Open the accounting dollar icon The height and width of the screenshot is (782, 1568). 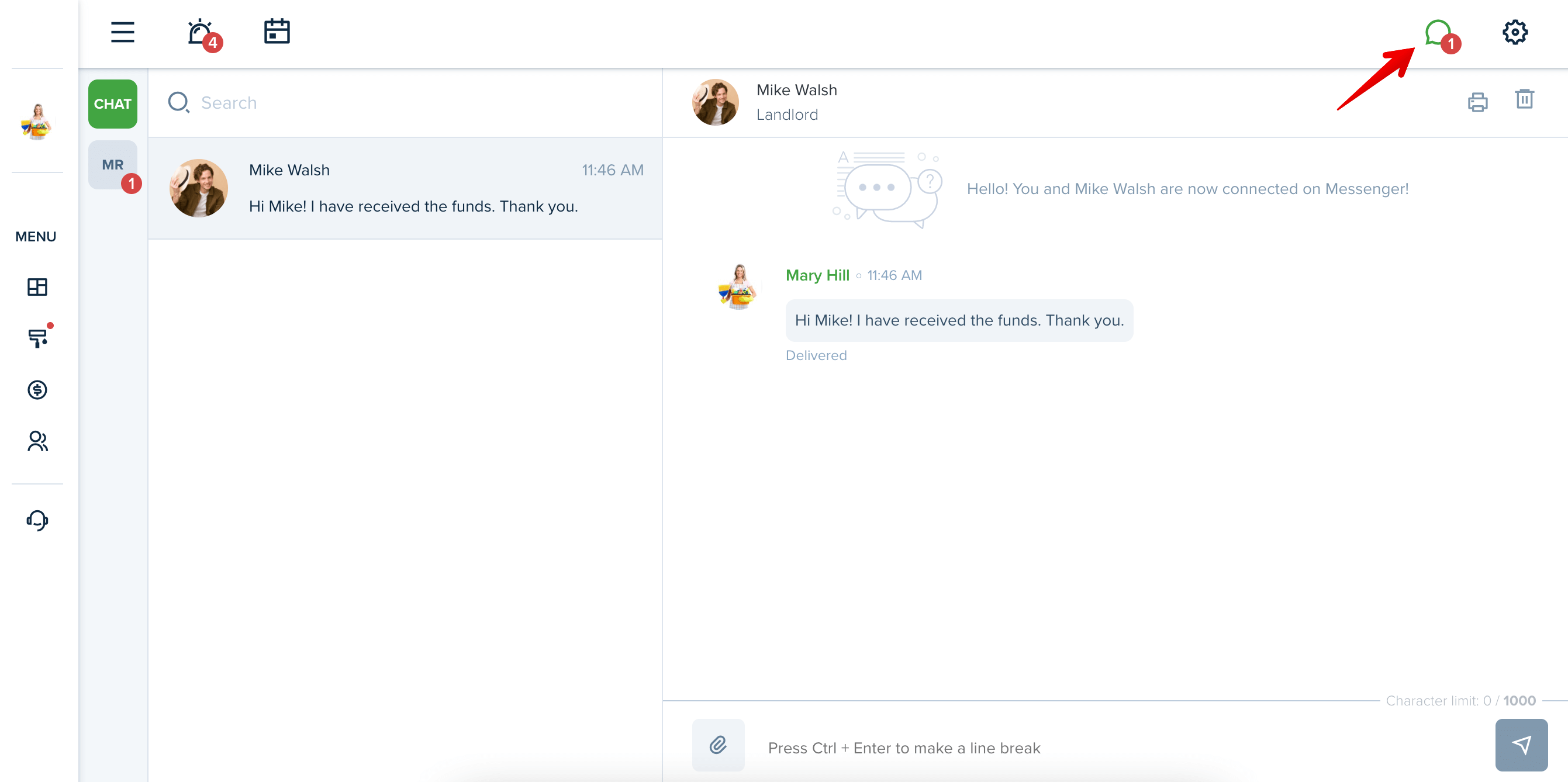pos(37,390)
